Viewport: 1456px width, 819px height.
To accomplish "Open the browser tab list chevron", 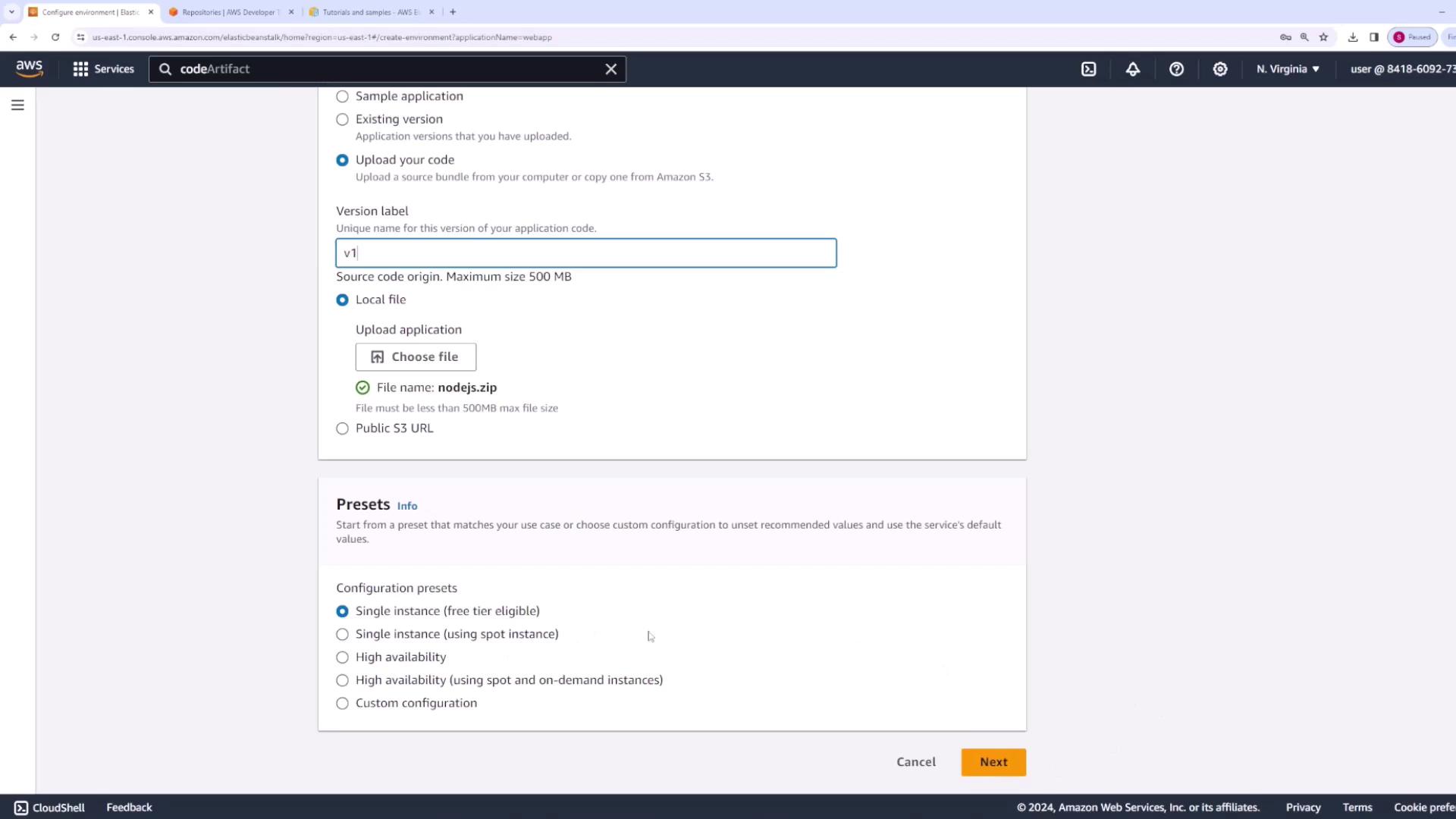I will pos(11,12).
